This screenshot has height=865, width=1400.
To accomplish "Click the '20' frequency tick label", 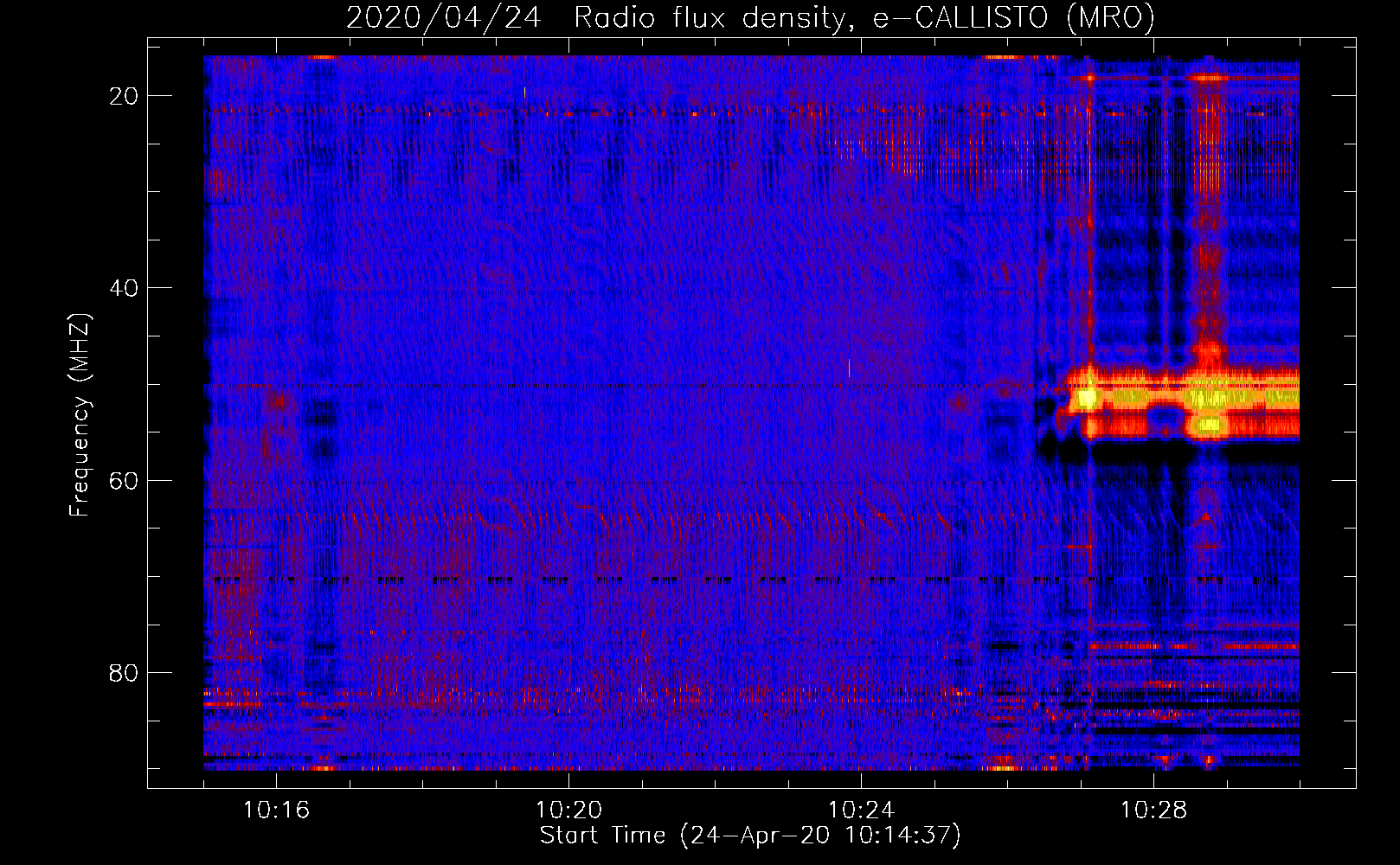I will click(124, 96).
